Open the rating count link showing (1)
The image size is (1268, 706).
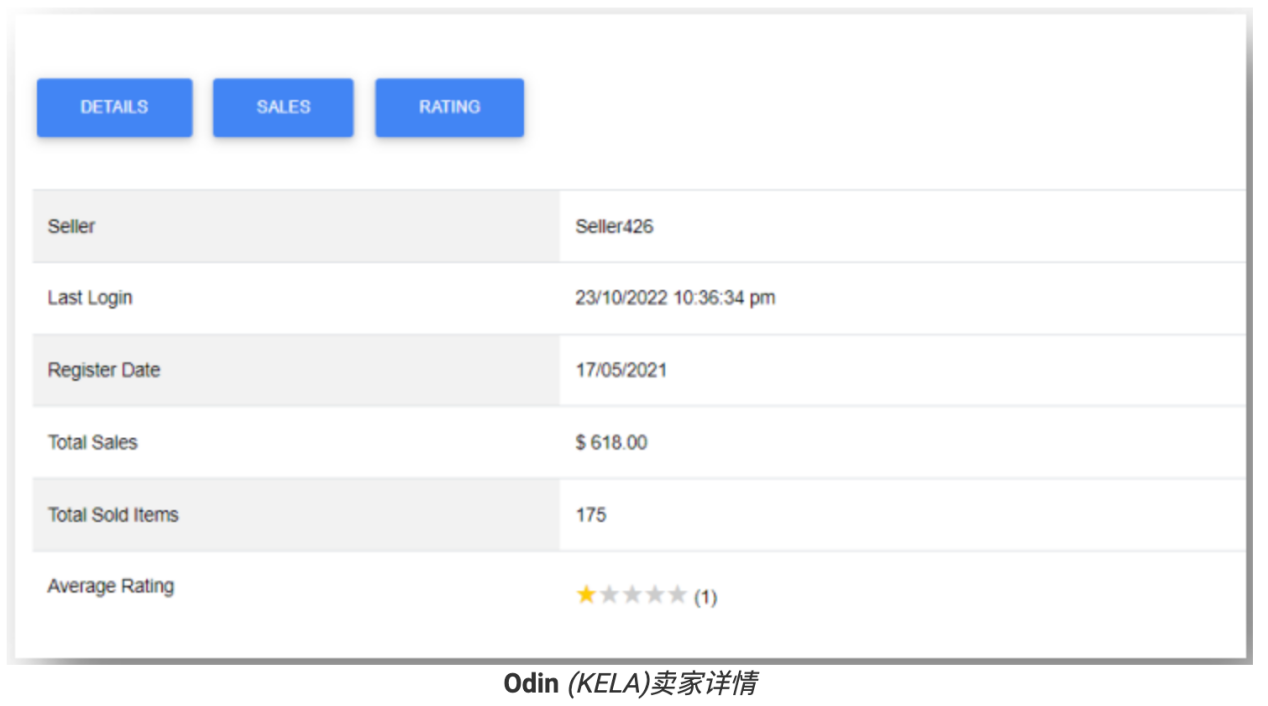point(704,596)
